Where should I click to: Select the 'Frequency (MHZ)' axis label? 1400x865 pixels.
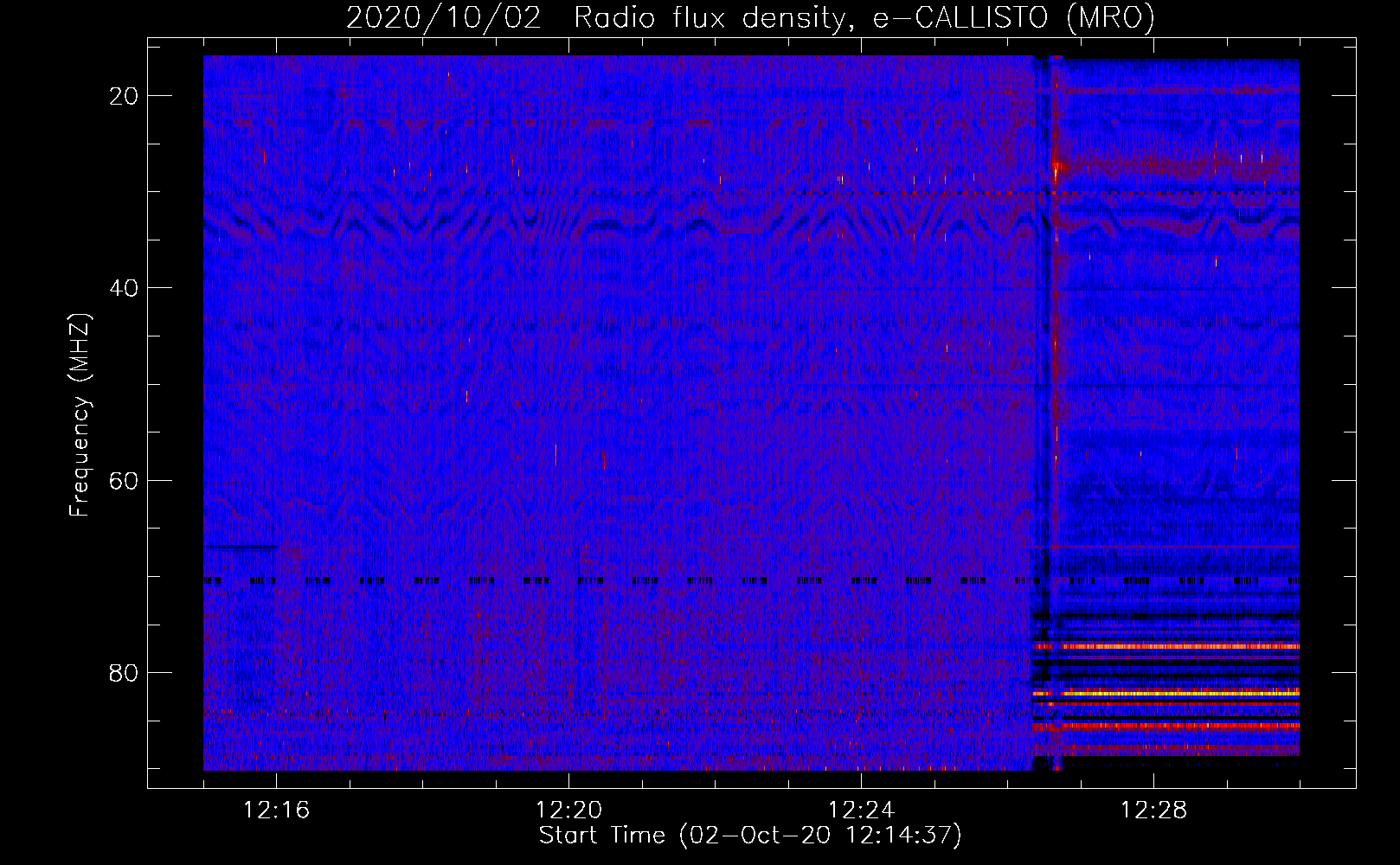click(80, 415)
